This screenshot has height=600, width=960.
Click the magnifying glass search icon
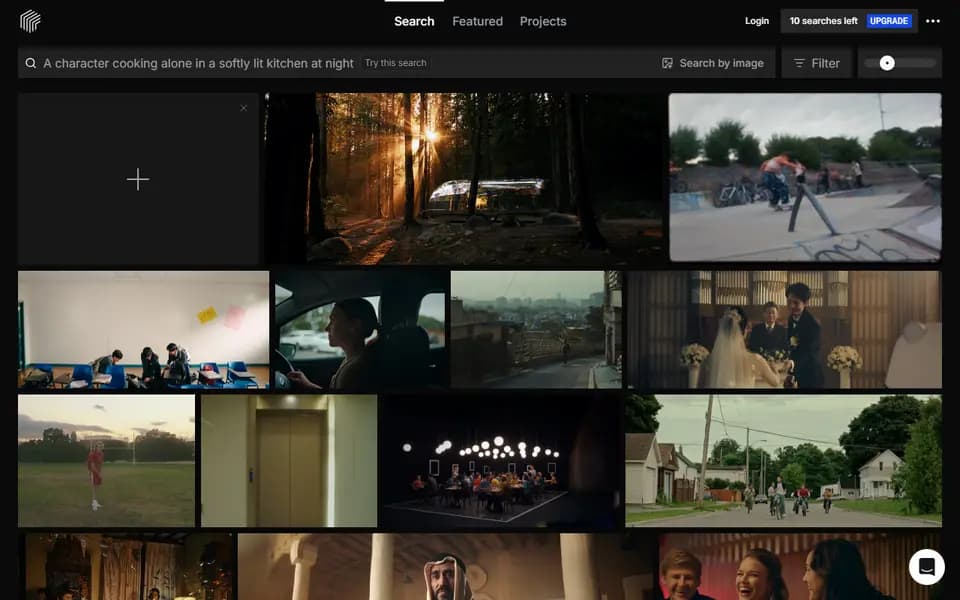(31, 63)
